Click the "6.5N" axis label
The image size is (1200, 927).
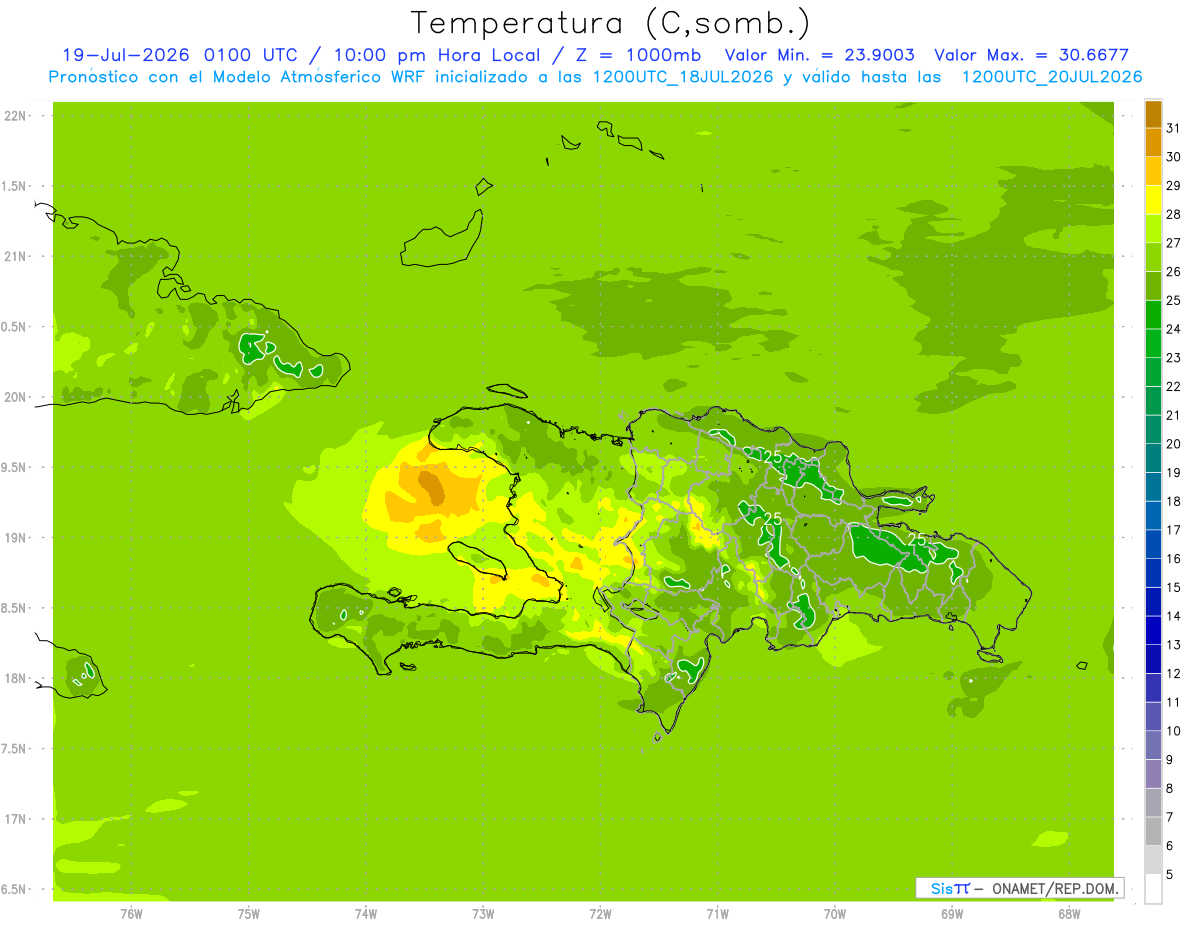pos(14,889)
